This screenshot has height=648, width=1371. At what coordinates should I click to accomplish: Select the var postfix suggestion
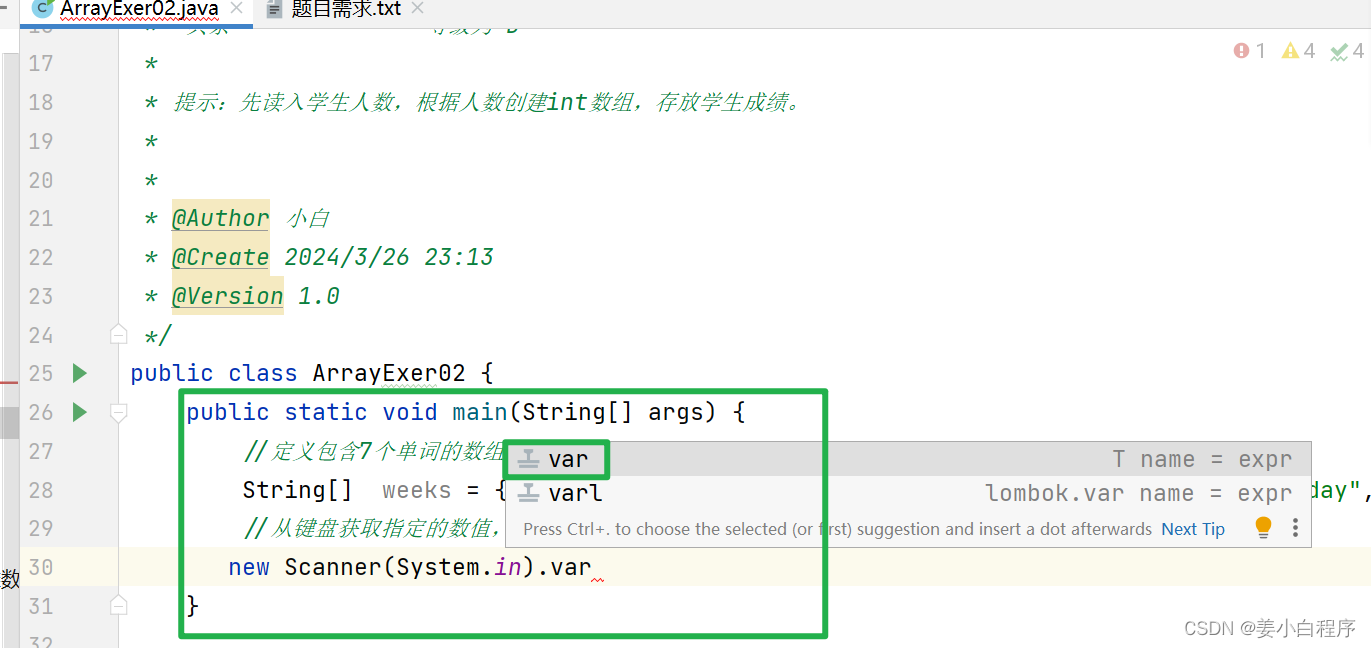(908, 459)
